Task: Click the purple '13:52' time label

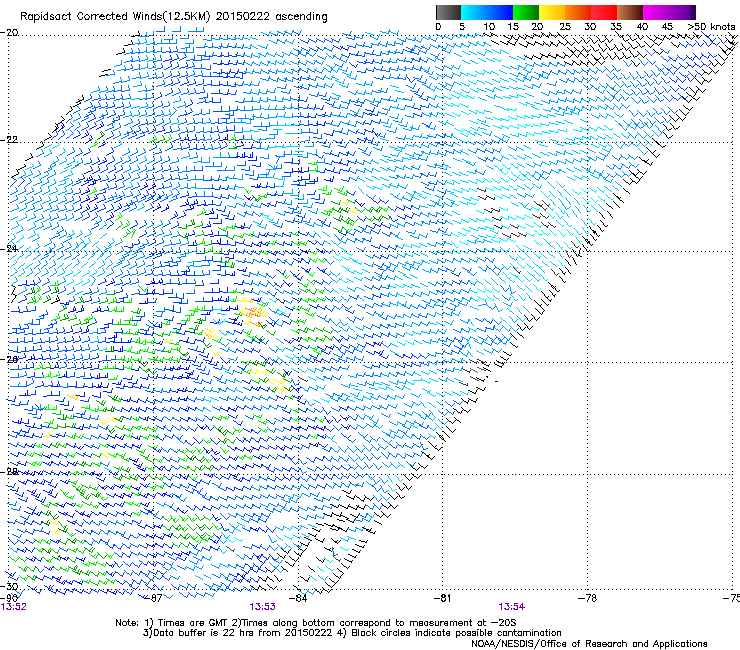Action: pos(14,607)
